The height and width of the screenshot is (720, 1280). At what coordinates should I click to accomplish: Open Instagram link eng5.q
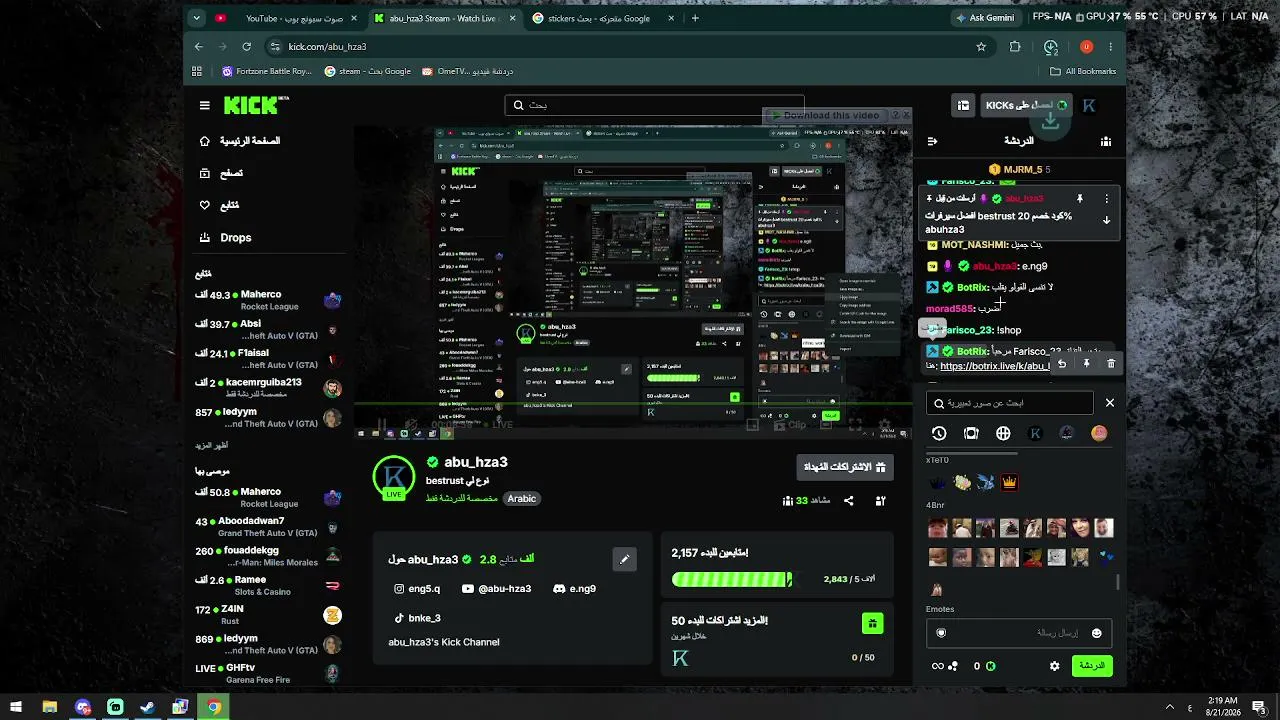(x=417, y=589)
